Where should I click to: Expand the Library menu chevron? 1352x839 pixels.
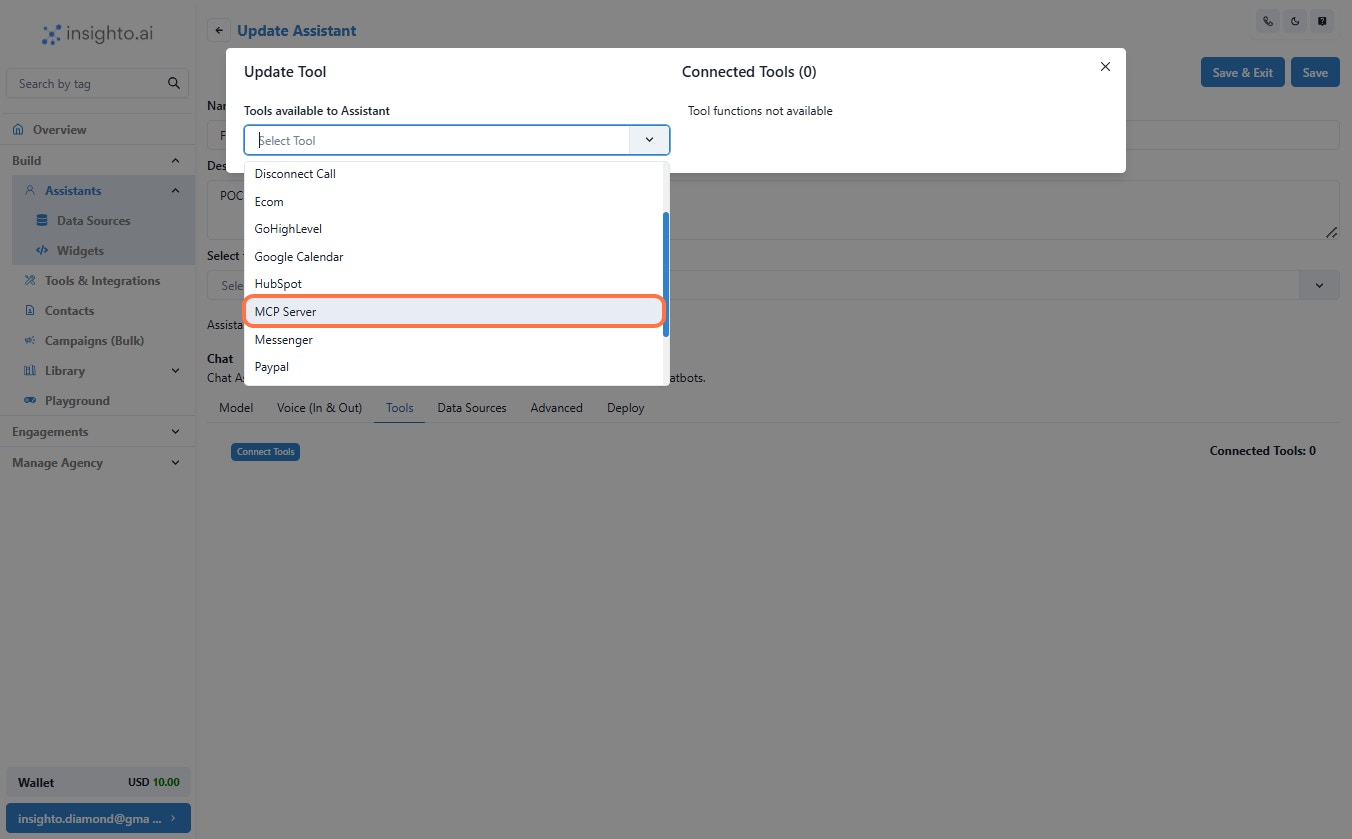coord(175,371)
